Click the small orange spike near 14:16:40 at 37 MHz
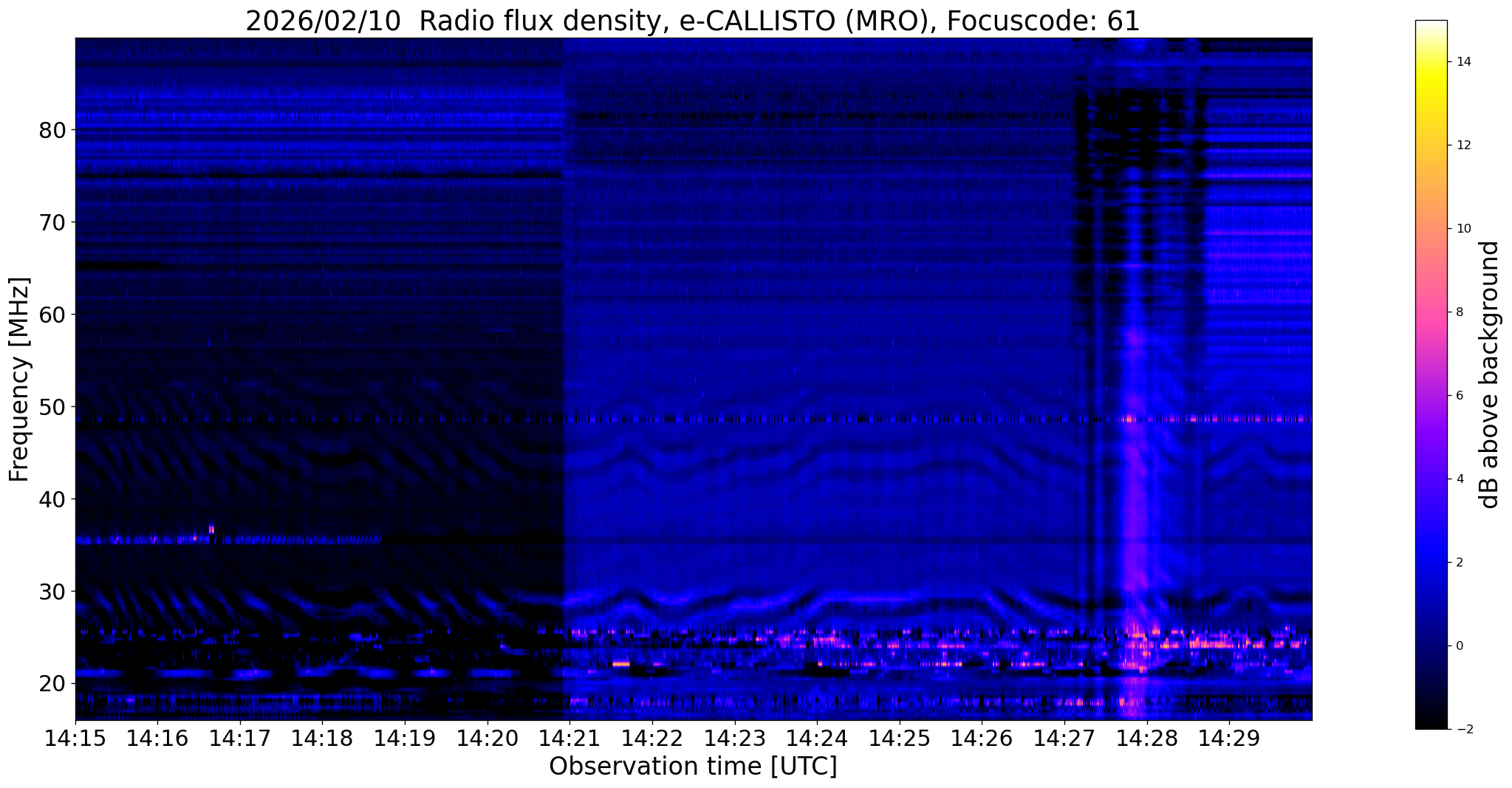The width and height of the screenshot is (1512, 788). [211, 529]
